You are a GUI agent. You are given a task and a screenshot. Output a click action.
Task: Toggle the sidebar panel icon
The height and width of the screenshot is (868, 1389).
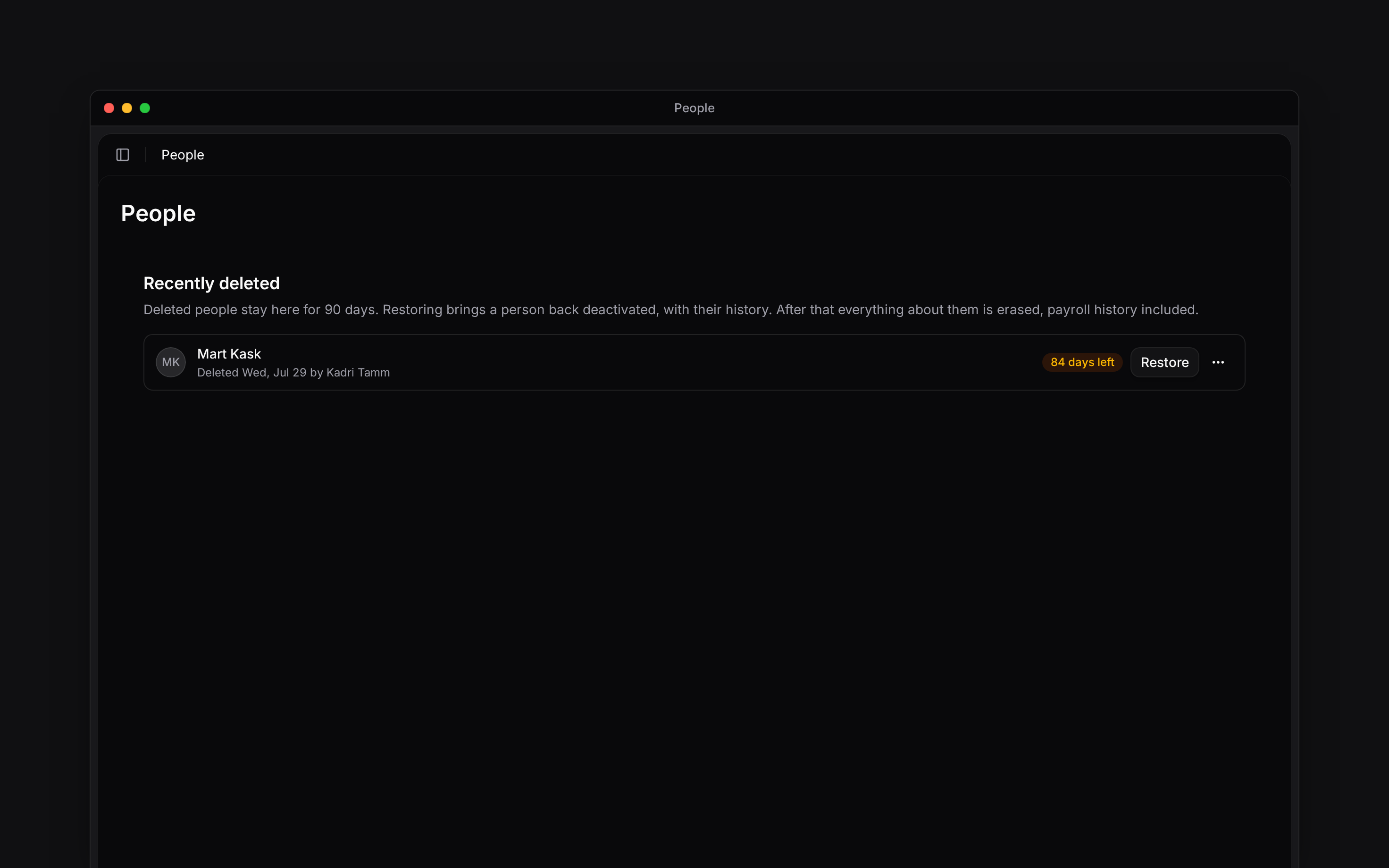click(x=122, y=155)
